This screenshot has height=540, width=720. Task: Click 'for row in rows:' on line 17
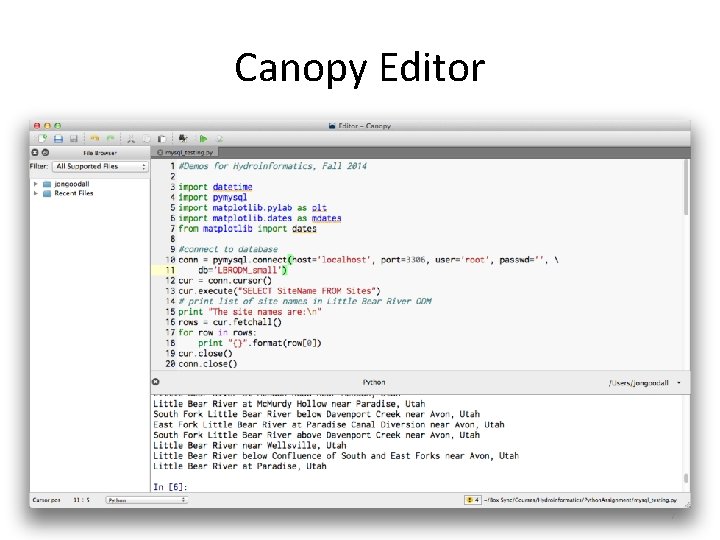[217, 332]
